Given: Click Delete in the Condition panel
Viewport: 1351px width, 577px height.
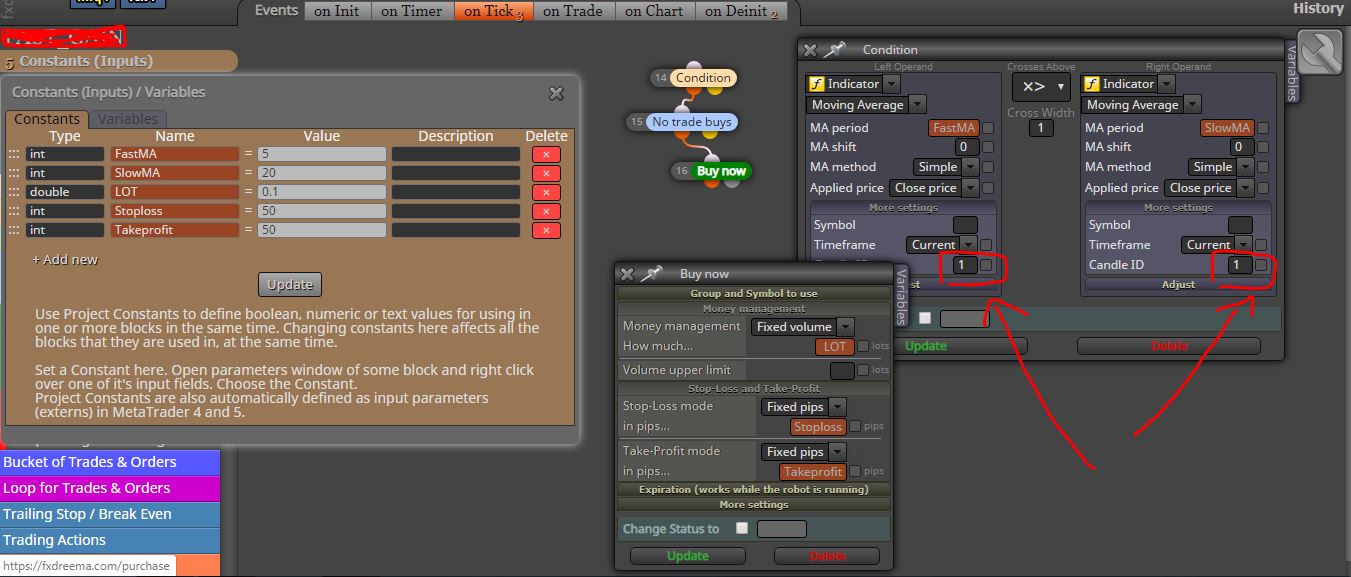Looking at the screenshot, I should (1168, 346).
